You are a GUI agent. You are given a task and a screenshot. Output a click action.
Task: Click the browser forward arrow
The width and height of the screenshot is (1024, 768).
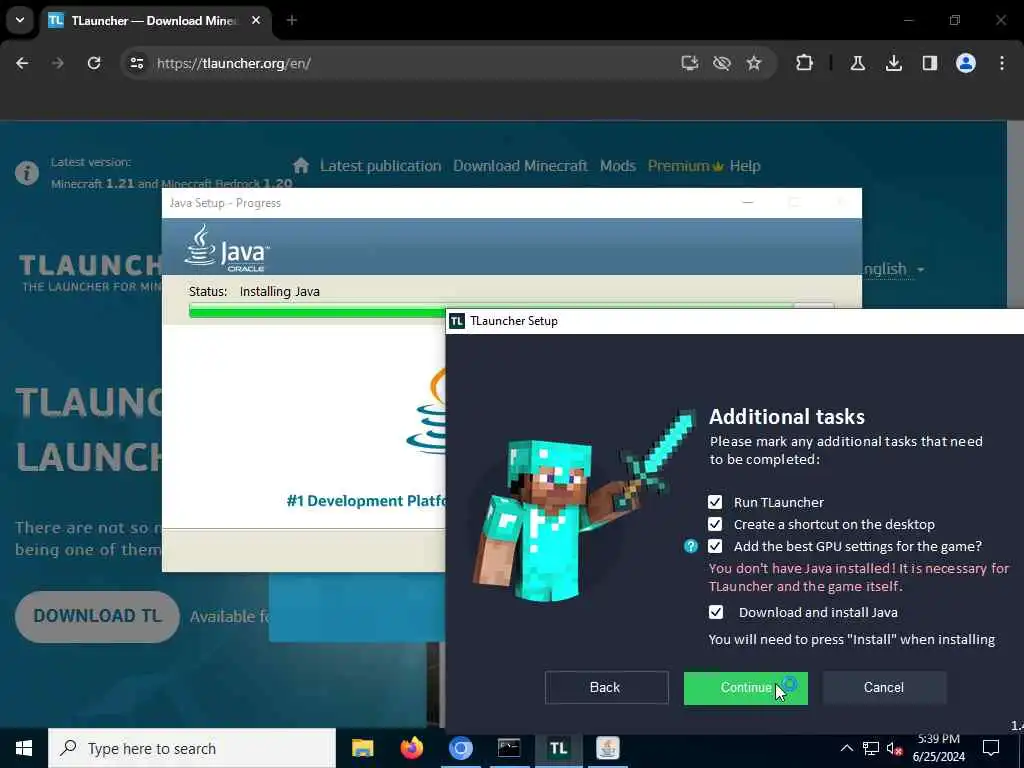[58, 63]
